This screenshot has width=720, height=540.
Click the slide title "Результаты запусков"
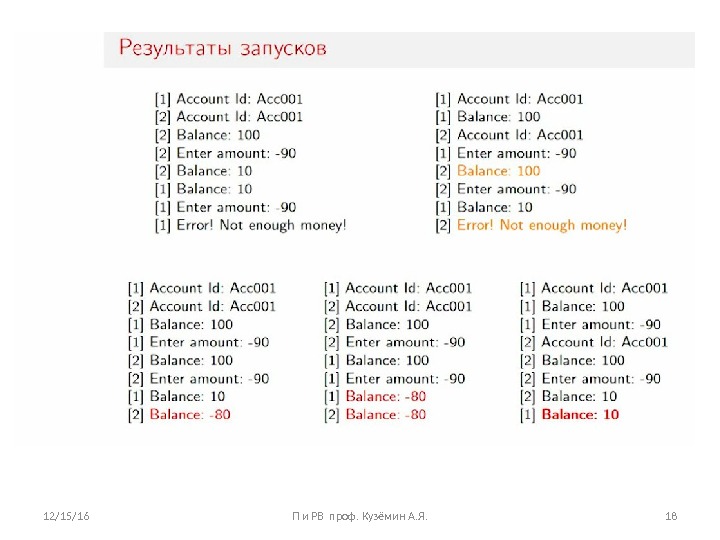(223, 48)
